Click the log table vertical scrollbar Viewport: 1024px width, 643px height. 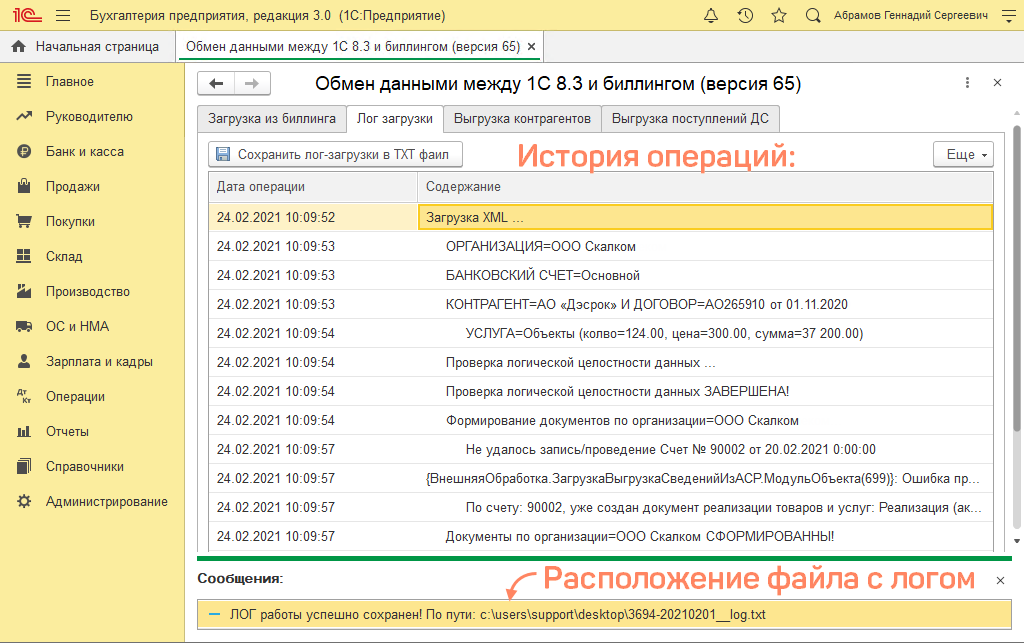(x=1017, y=279)
